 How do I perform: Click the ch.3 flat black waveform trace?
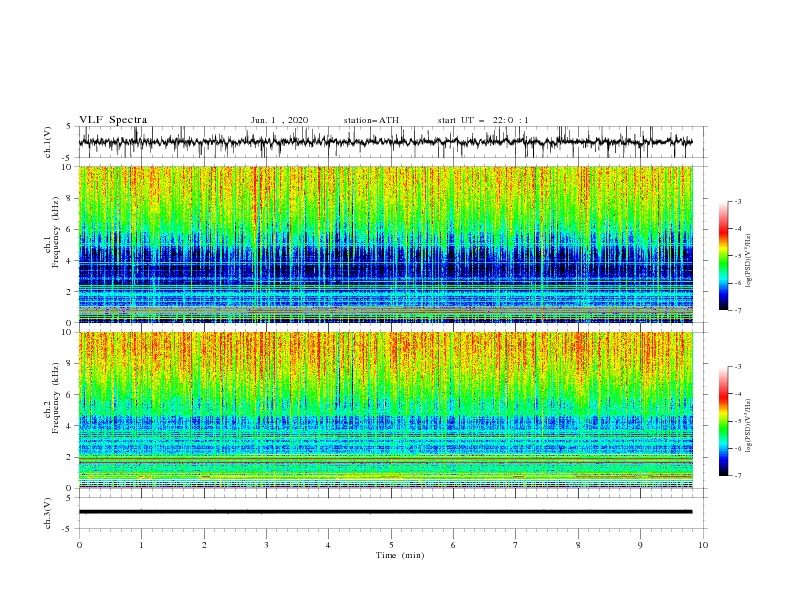[x=385, y=512]
